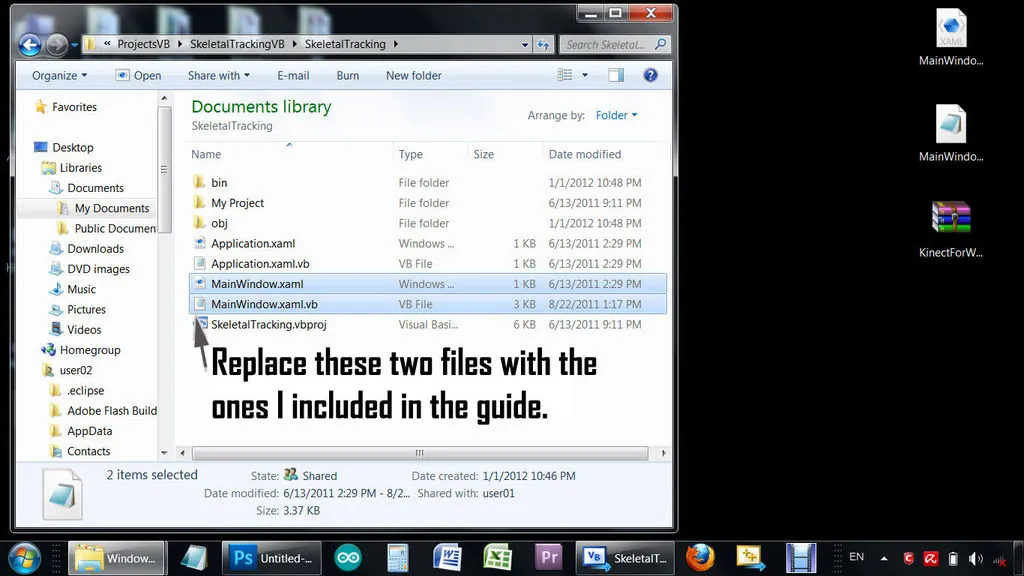The width and height of the screenshot is (1024, 576).
Task: Select Downloads in the navigation pane
Action: (95, 249)
